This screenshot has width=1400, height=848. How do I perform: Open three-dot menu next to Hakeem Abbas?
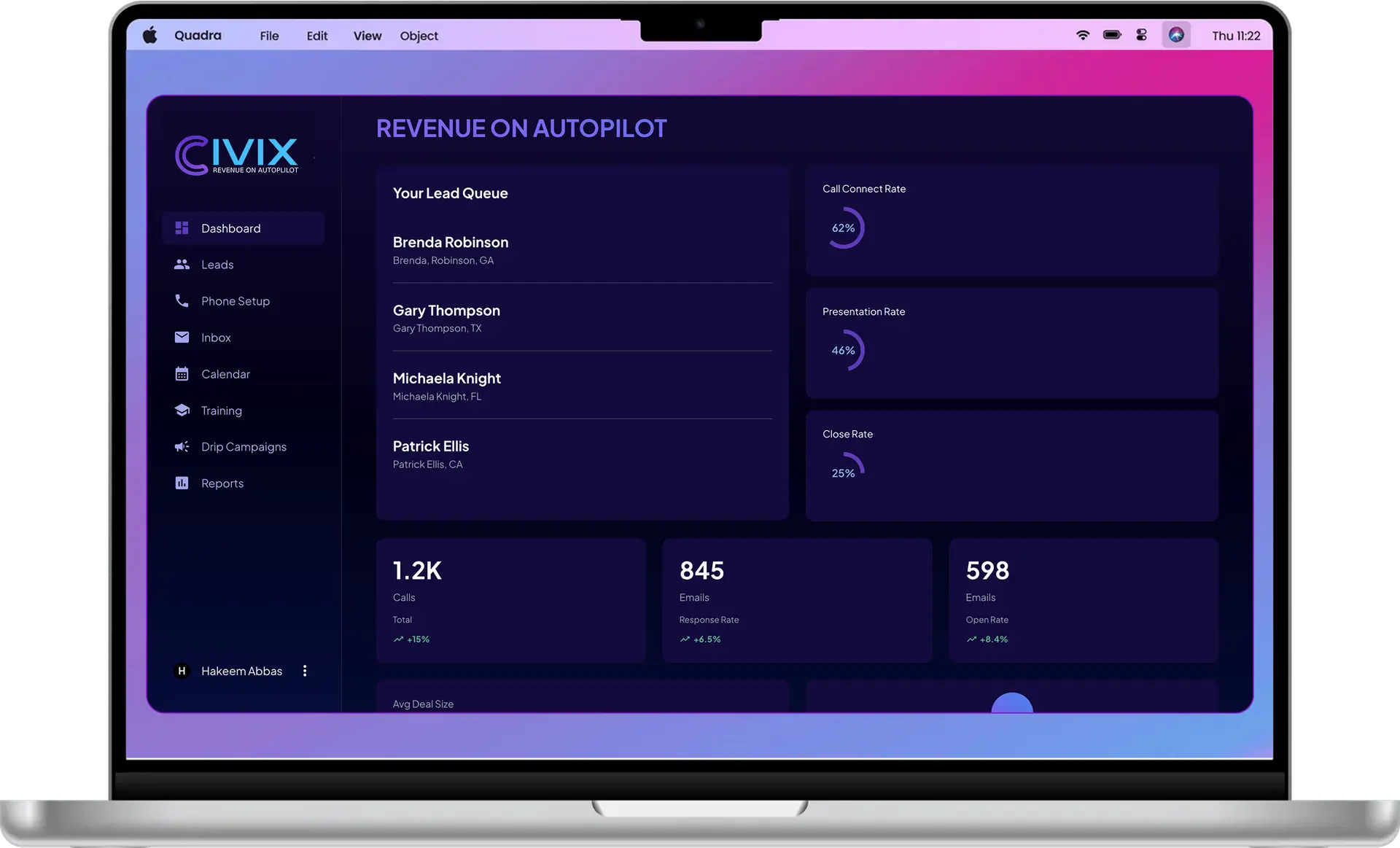tap(305, 671)
